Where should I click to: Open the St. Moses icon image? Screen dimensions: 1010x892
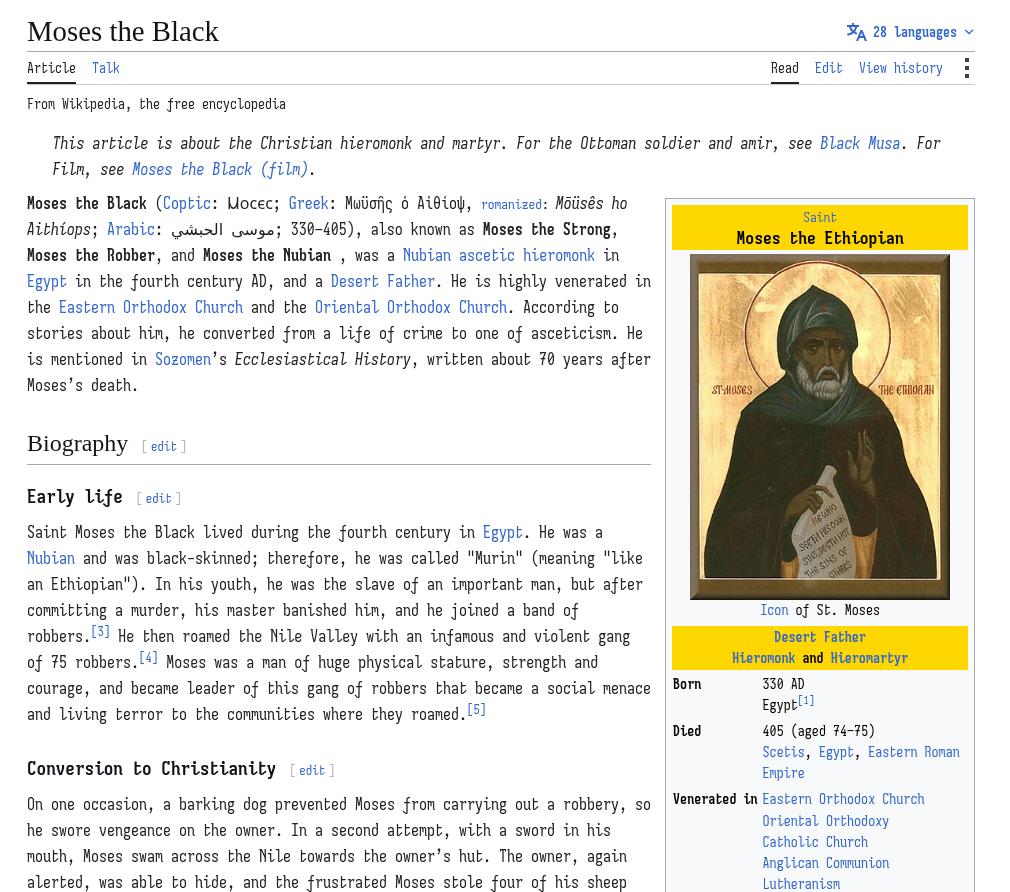pyautogui.click(x=819, y=427)
